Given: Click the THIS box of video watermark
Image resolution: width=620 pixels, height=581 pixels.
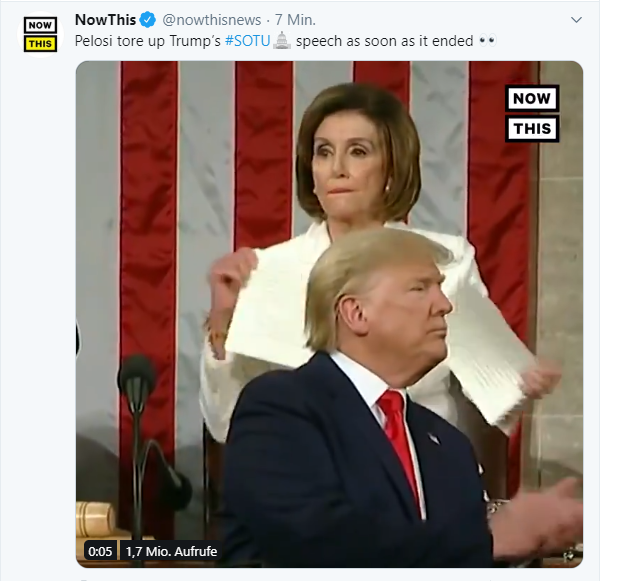Looking at the screenshot, I should [532, 129].
